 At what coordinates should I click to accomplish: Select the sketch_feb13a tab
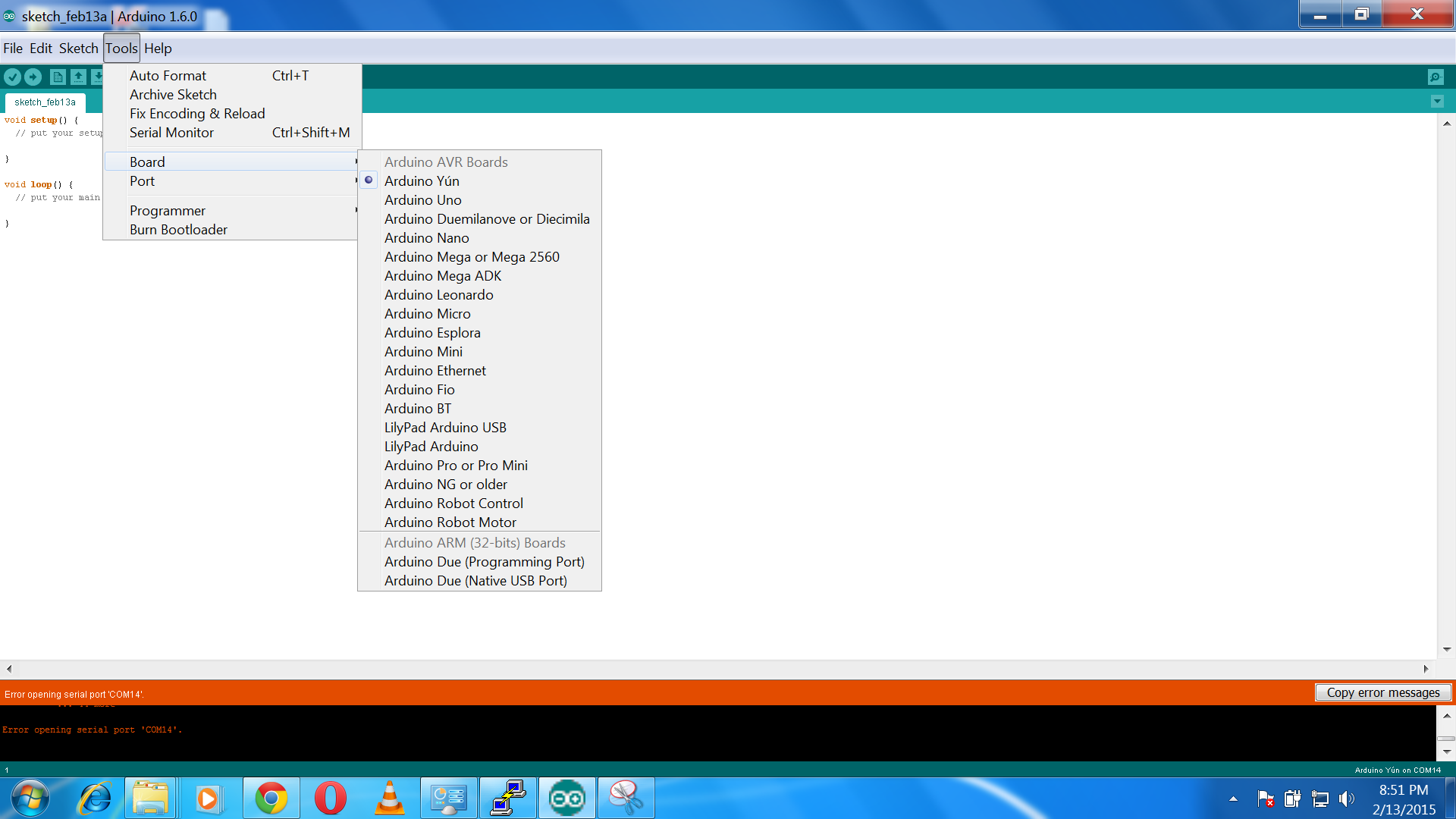[x=45, y=102]
